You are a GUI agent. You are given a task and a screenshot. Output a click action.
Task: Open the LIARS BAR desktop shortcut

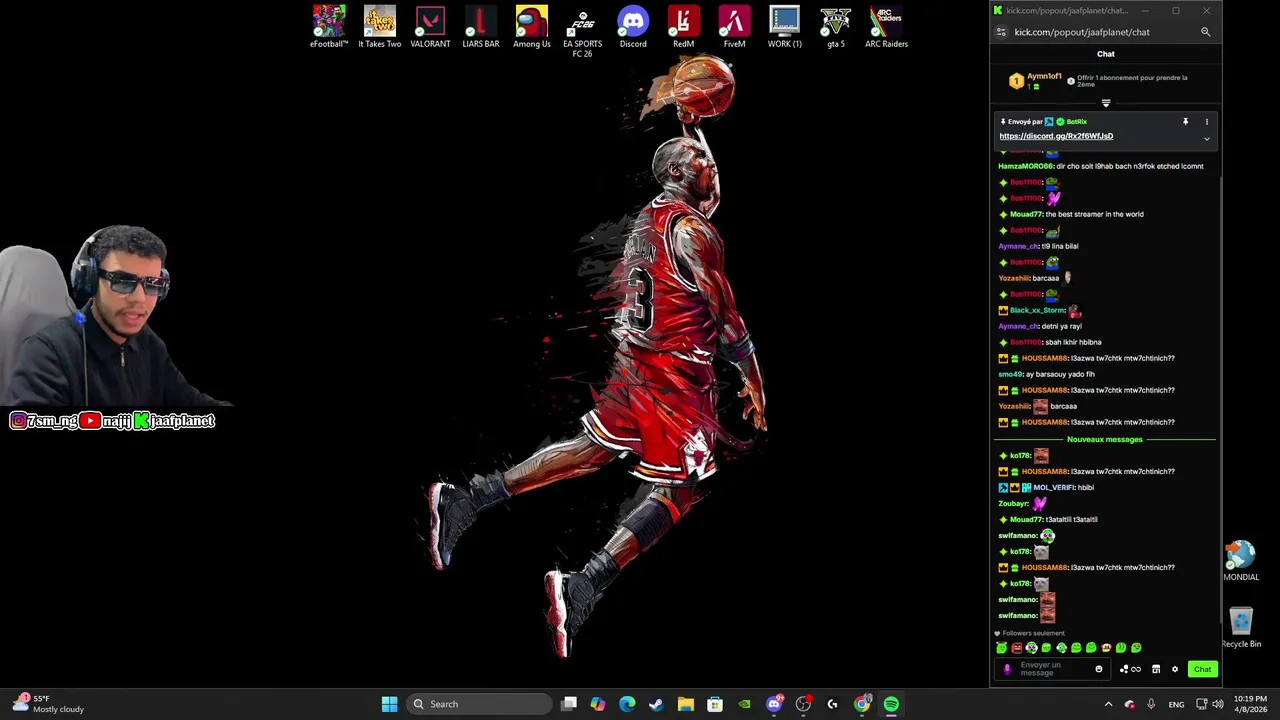pos(481,27)
